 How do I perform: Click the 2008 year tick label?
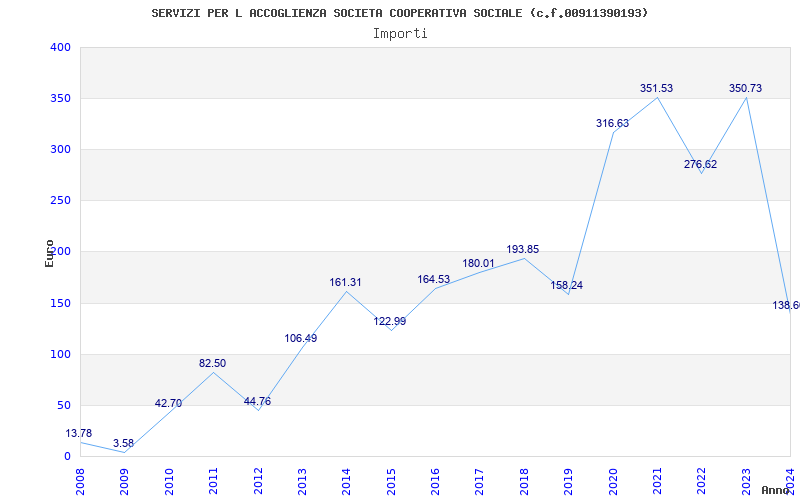pos(80,481)
